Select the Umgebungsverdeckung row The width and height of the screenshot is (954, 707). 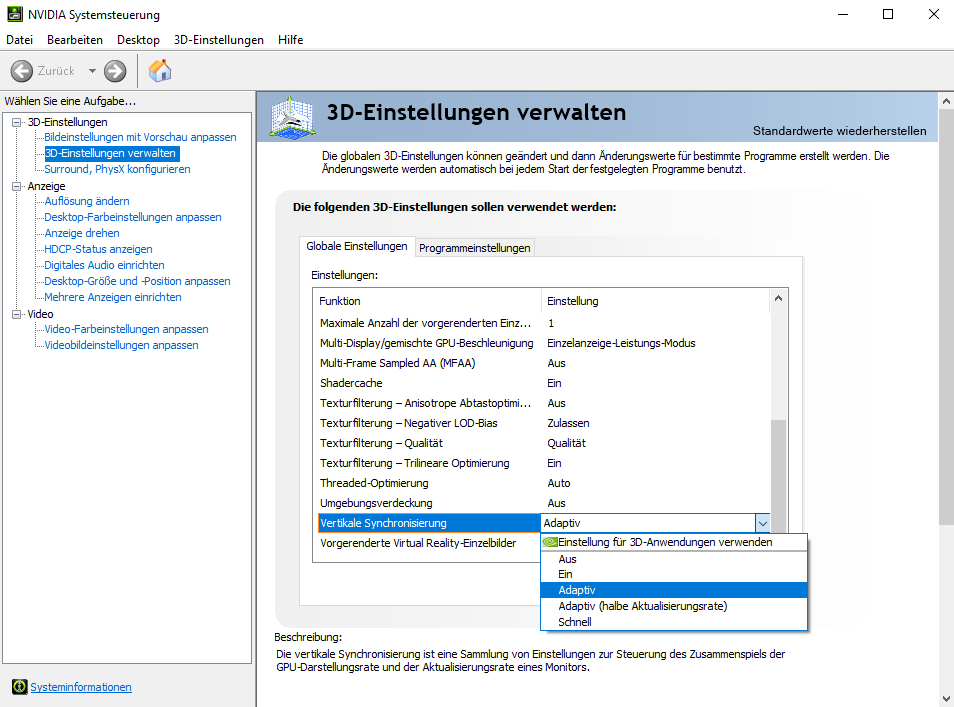pyautogui.click(x=544, y=503)
